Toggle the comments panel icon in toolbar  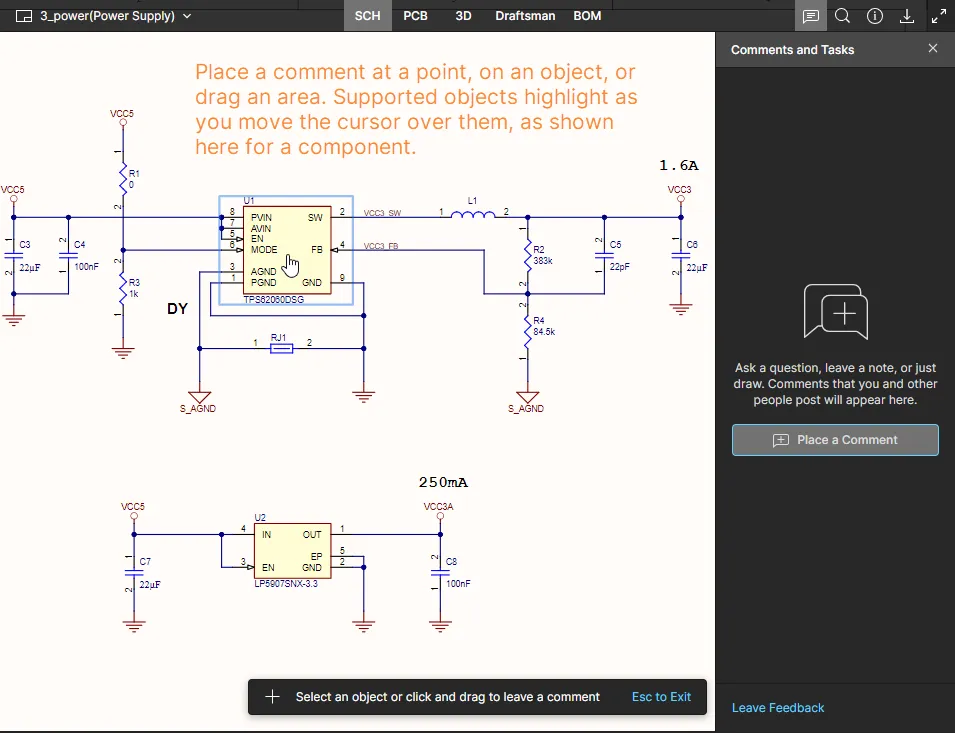(x=811, y=16)
